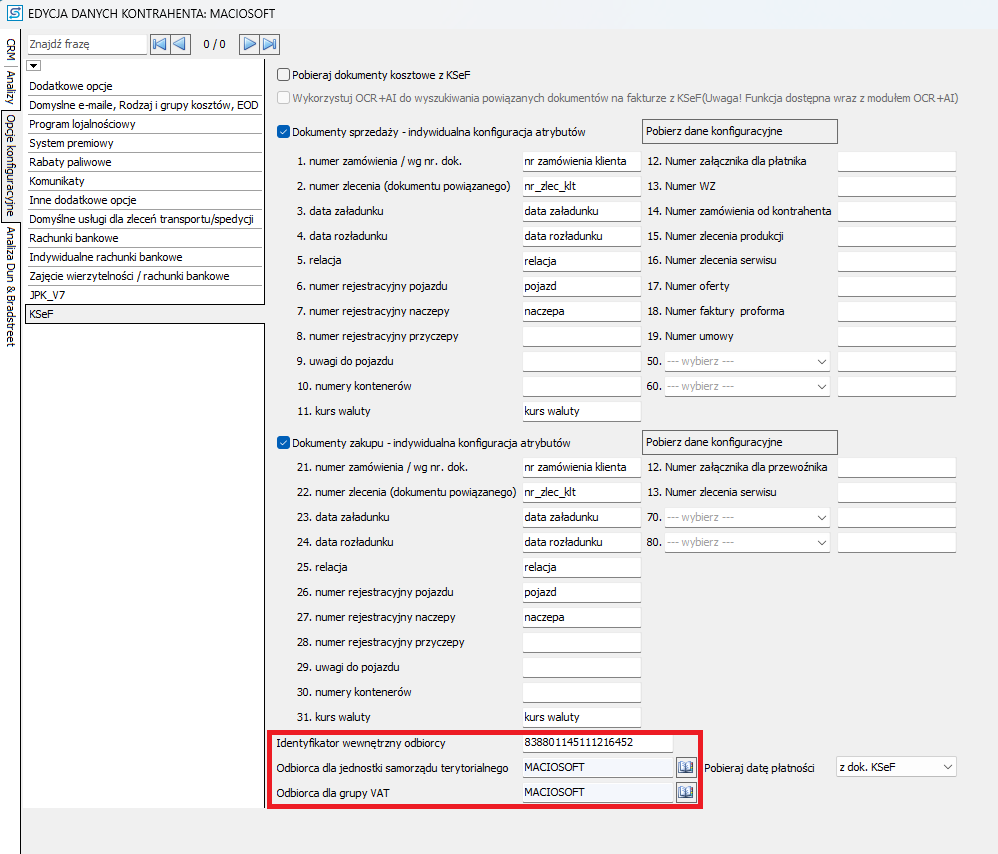Open Indywidualne rachunki bankowe section
Viewport: 998px width, 854px height.
[x=144, y=257]
